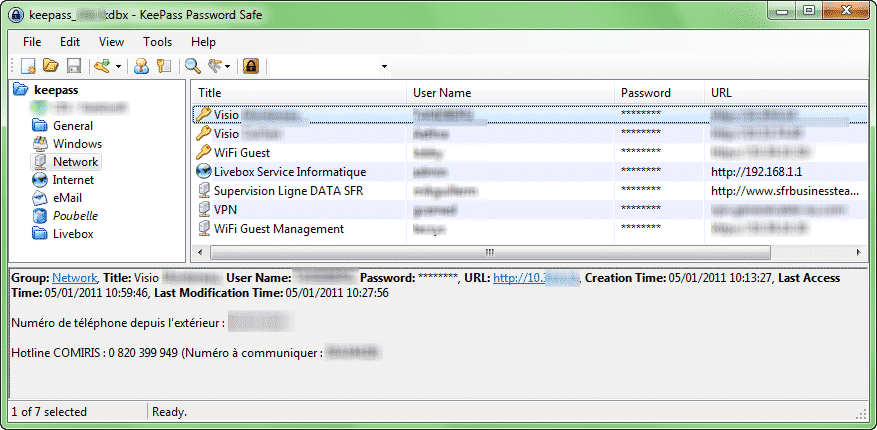Viewport: 877px width, 430px height.
Task: Open the Add Entry dropdown arrow
Action: tap(119, 67)
